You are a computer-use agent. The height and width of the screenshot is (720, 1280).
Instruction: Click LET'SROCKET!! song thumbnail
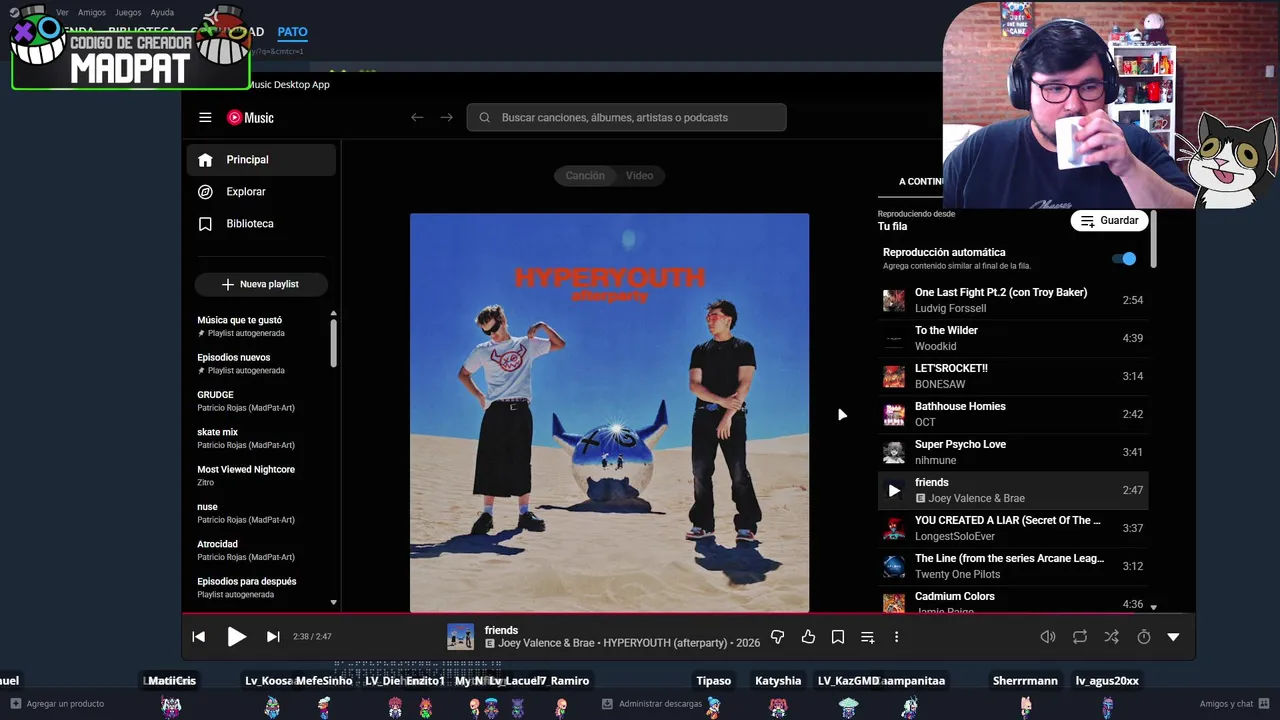[x=894, y=376]
